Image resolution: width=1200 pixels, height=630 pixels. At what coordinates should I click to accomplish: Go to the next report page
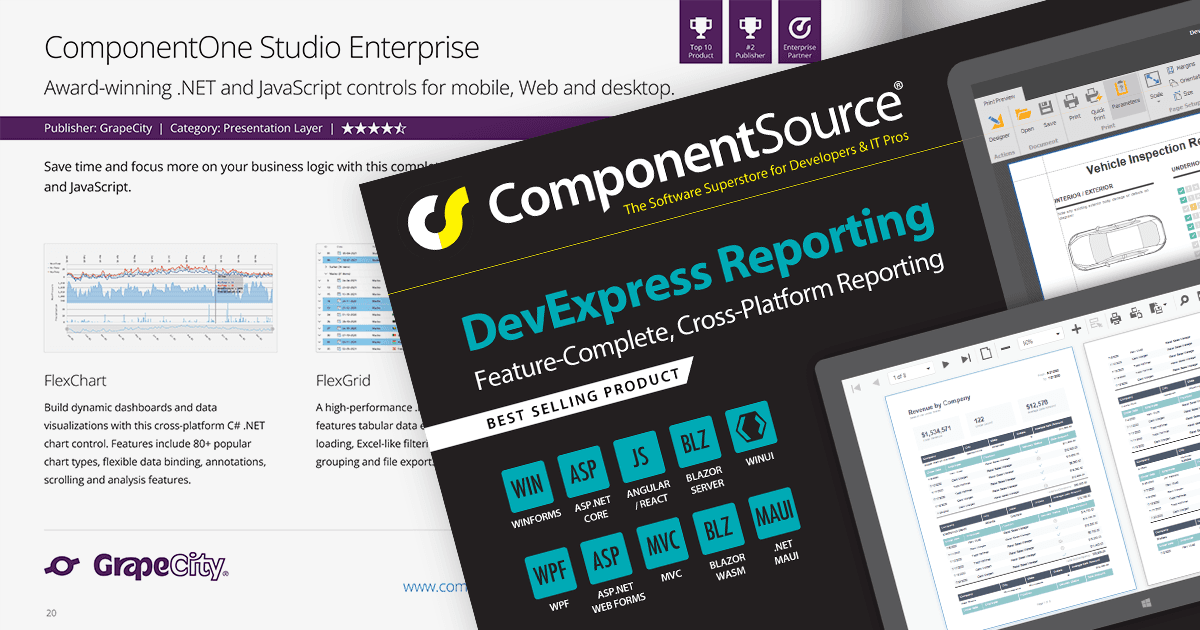click(946, 364)
